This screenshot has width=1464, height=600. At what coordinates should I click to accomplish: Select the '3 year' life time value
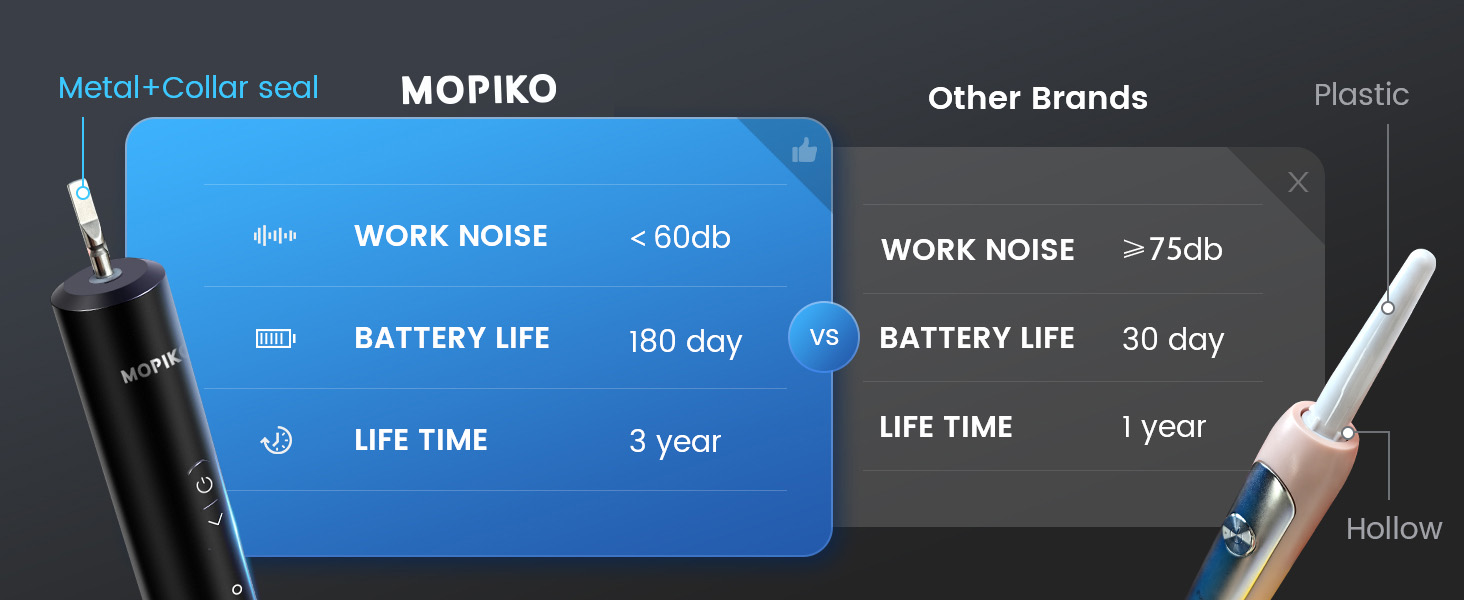[675, 441]
